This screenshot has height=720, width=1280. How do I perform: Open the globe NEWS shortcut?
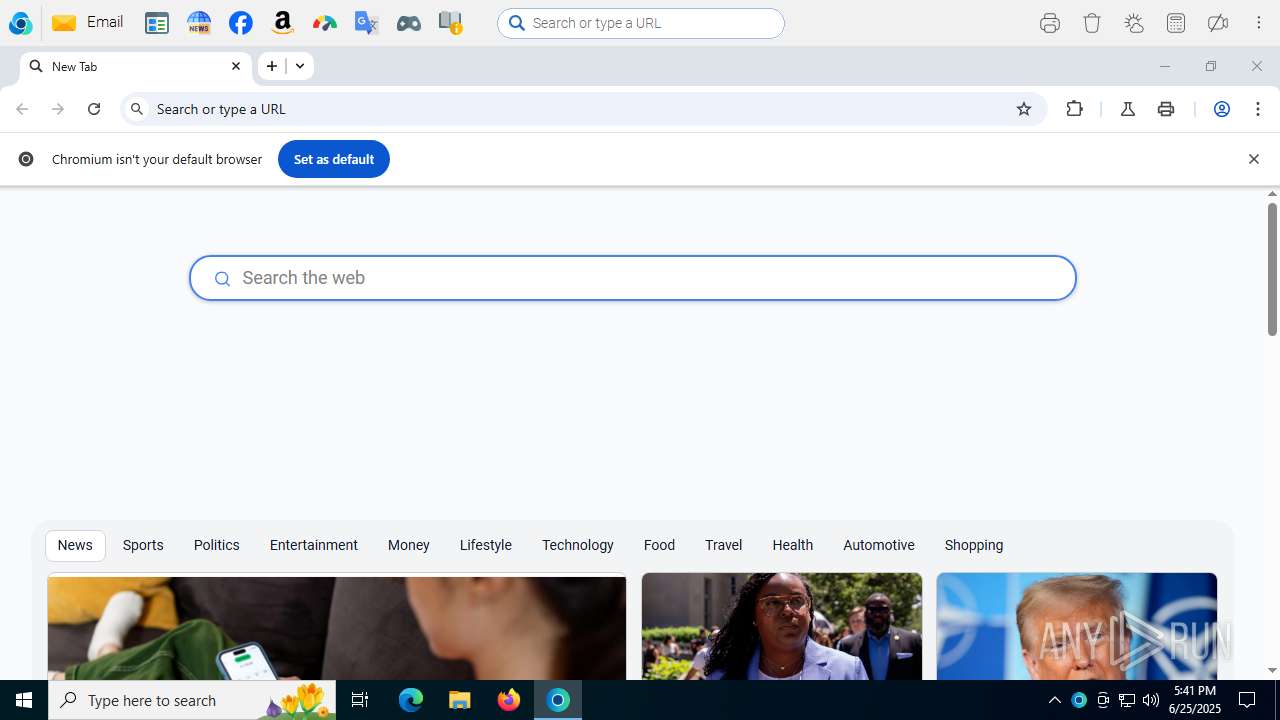coord(199,23)
